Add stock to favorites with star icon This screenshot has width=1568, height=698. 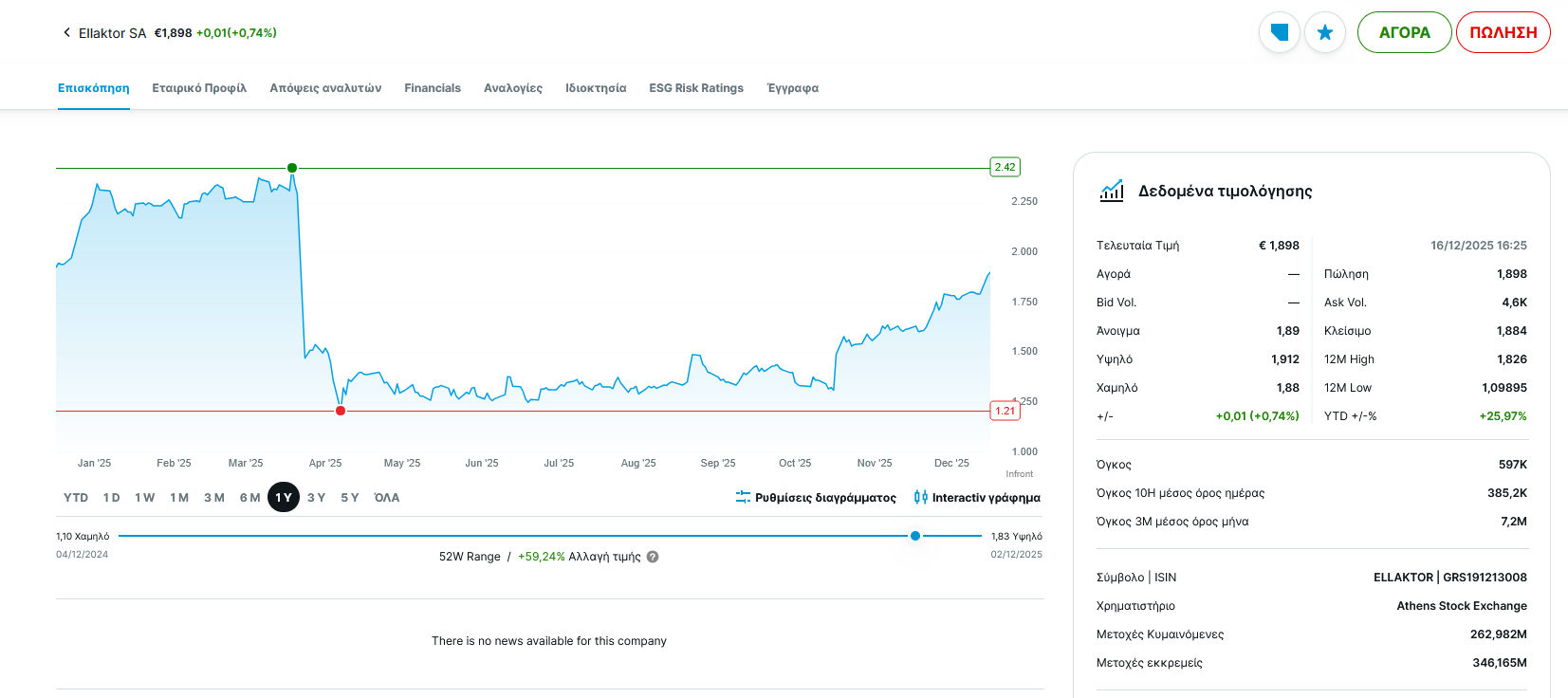point(1325,32)
